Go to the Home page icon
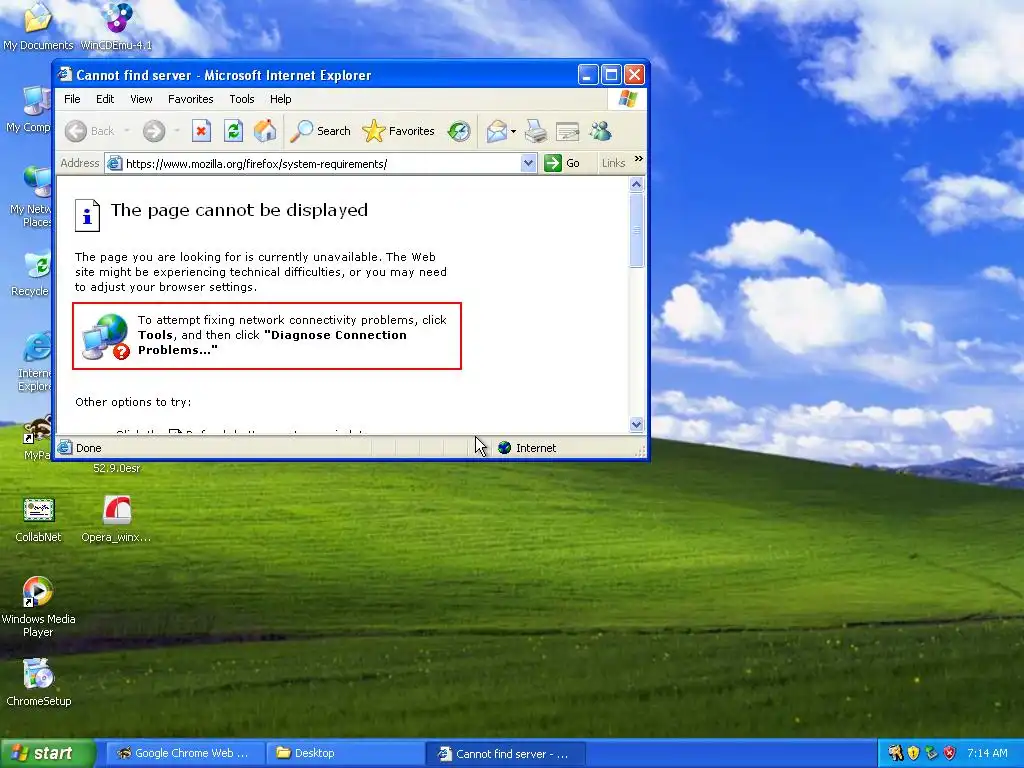The image size is (1024, 768). pyautogui.click(x=265, y=131)
